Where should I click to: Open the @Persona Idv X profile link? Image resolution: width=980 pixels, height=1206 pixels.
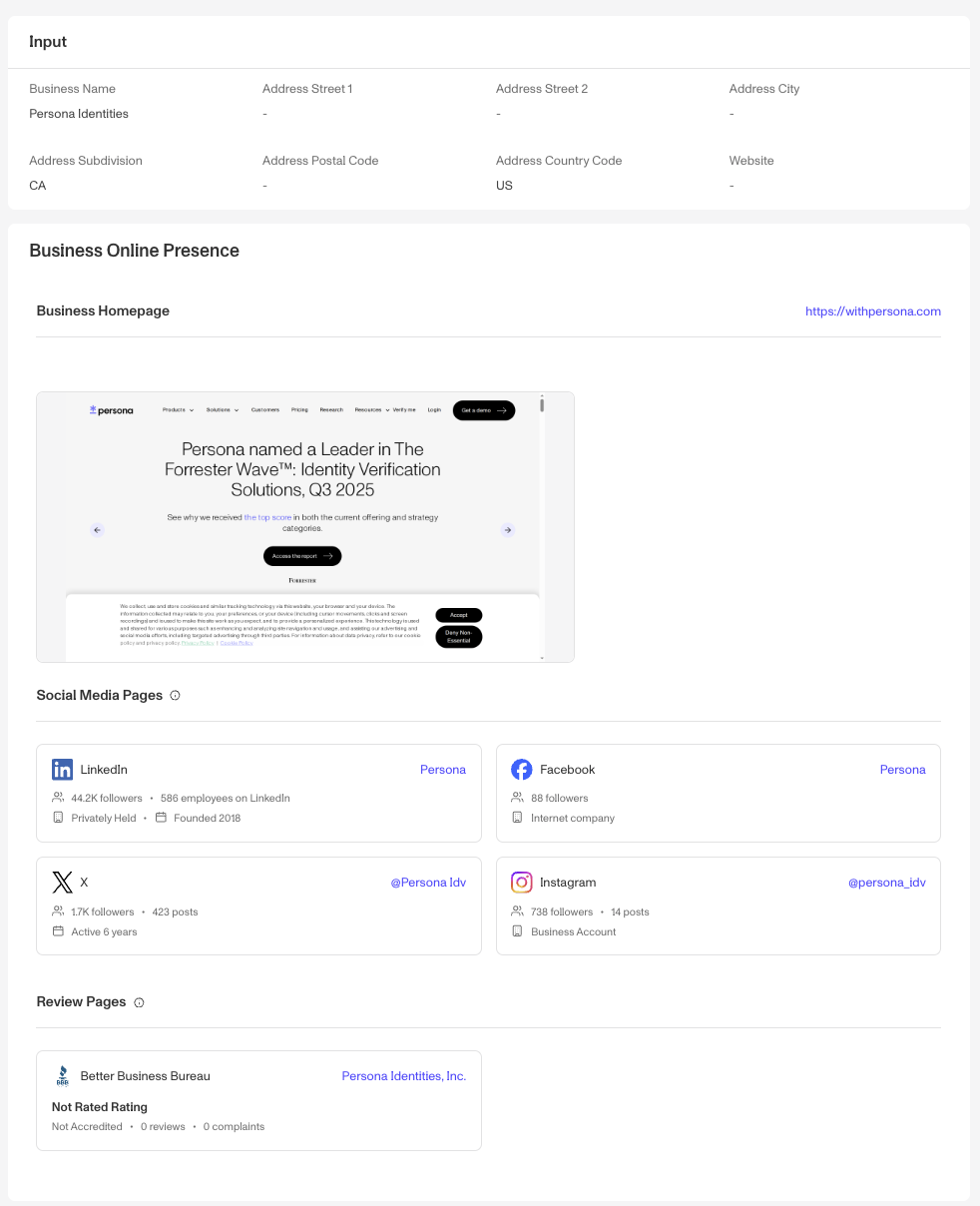pyautogui.click(x=428, y=883)
